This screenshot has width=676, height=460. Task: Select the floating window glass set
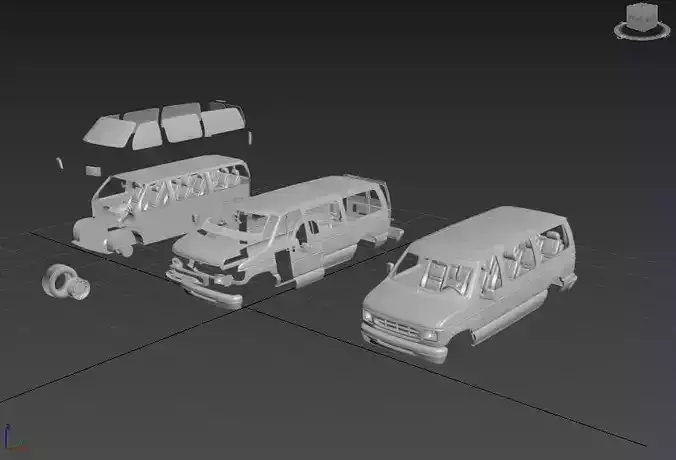click(165, 126)
